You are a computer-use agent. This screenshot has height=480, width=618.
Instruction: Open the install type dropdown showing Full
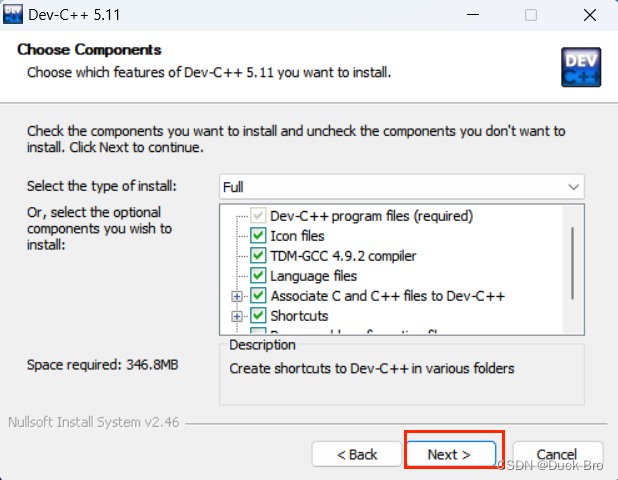click(402, 187)
